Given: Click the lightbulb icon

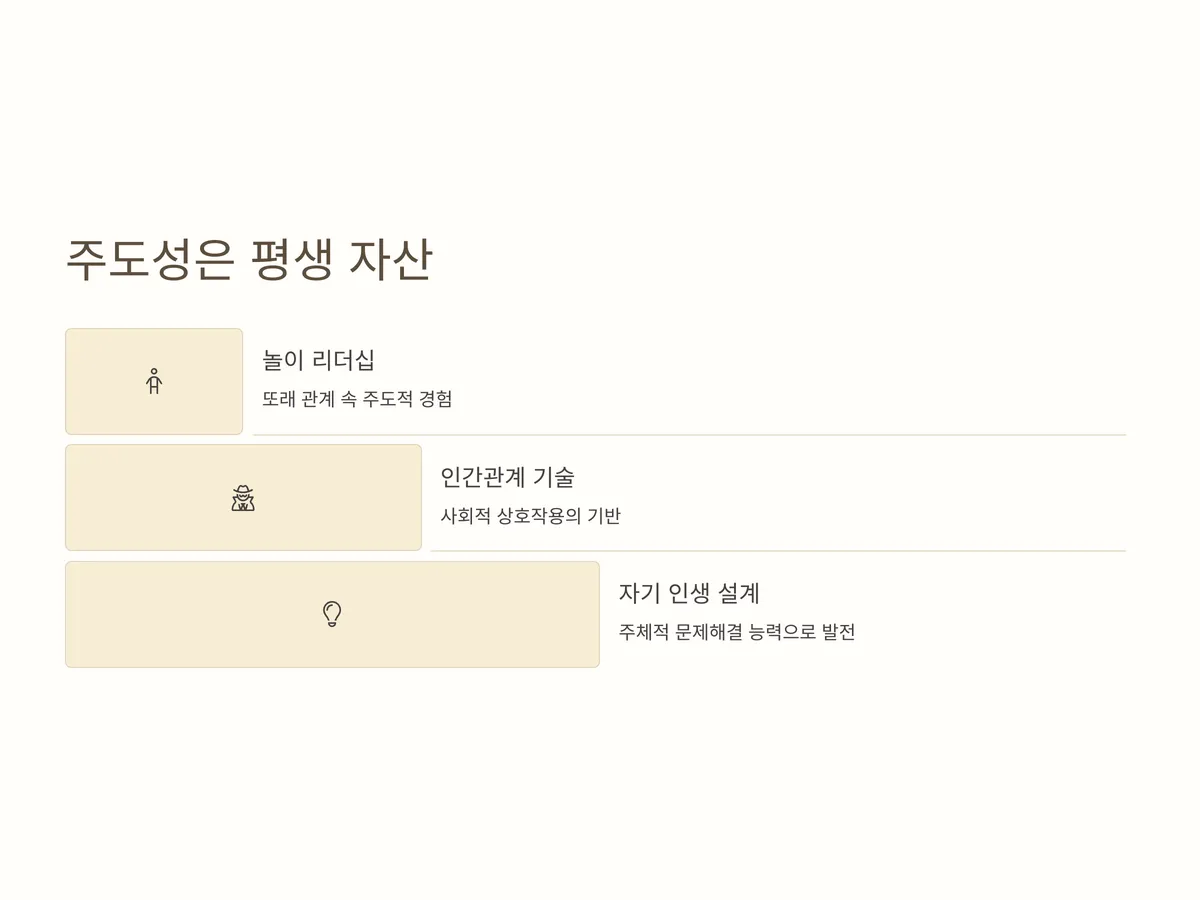Looking at the screenshot, I should 332,614.
